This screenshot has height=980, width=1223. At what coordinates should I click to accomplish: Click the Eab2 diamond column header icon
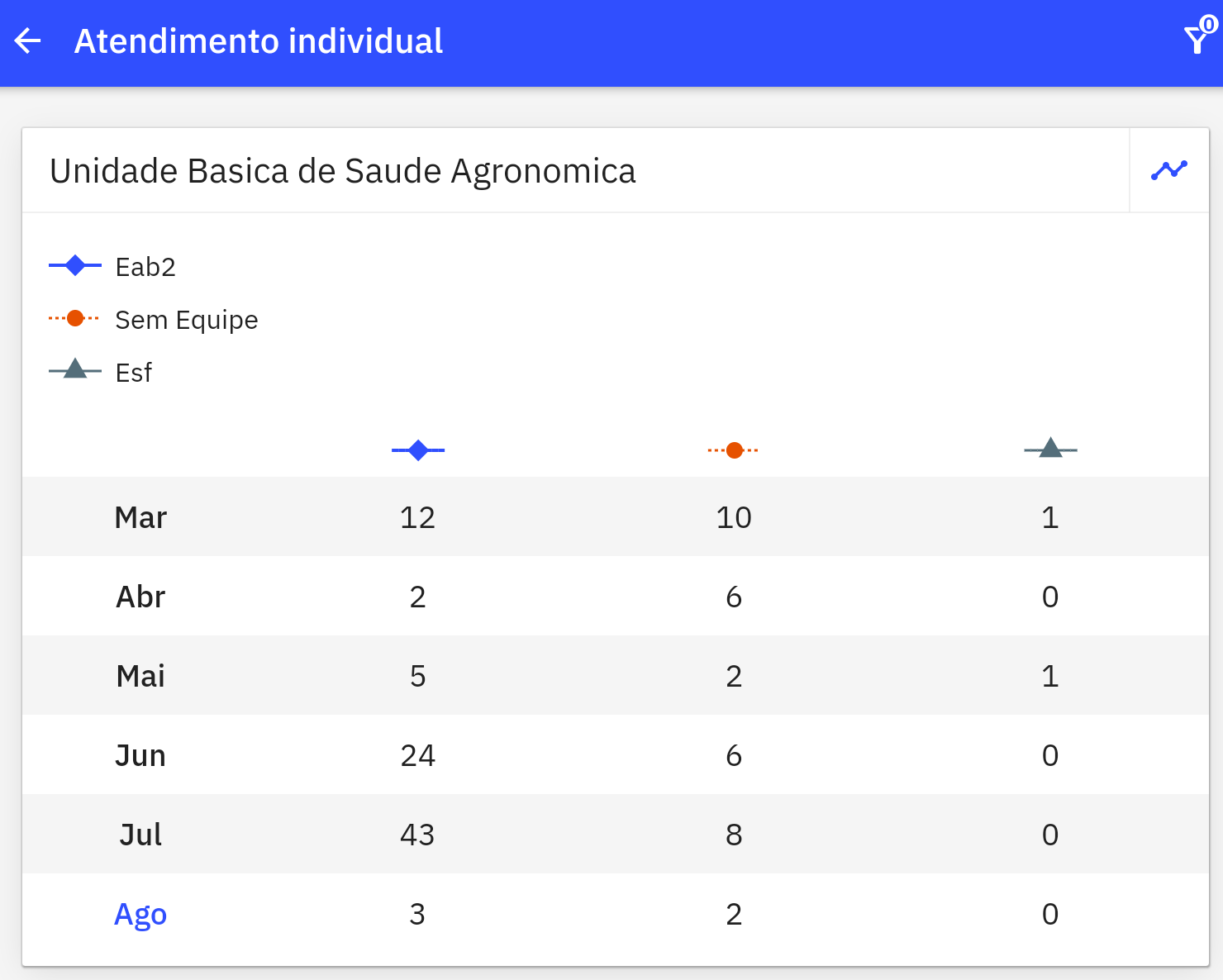pyautogui.click(x=418, y=450)
